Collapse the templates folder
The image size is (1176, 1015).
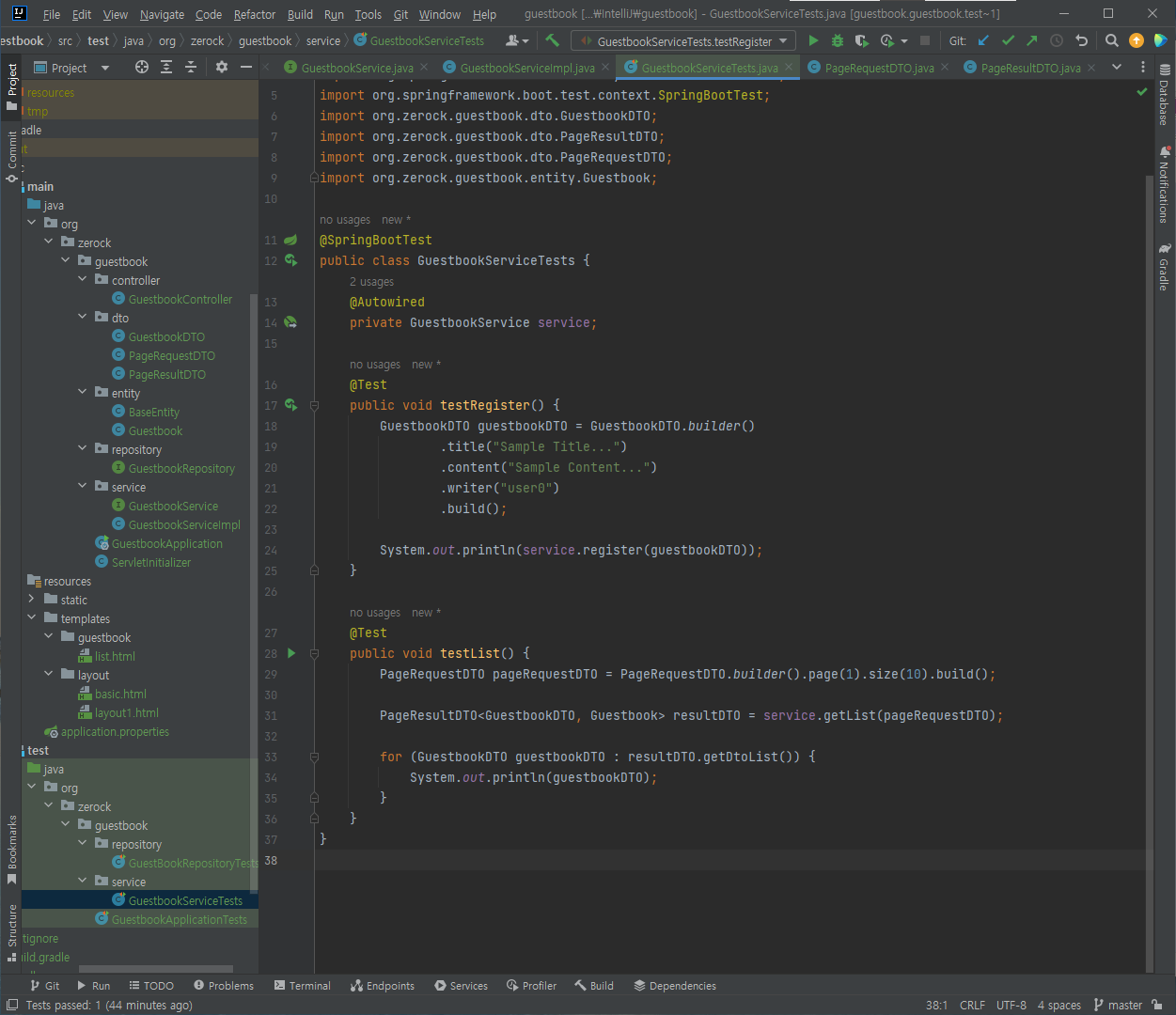pos(32,617)
